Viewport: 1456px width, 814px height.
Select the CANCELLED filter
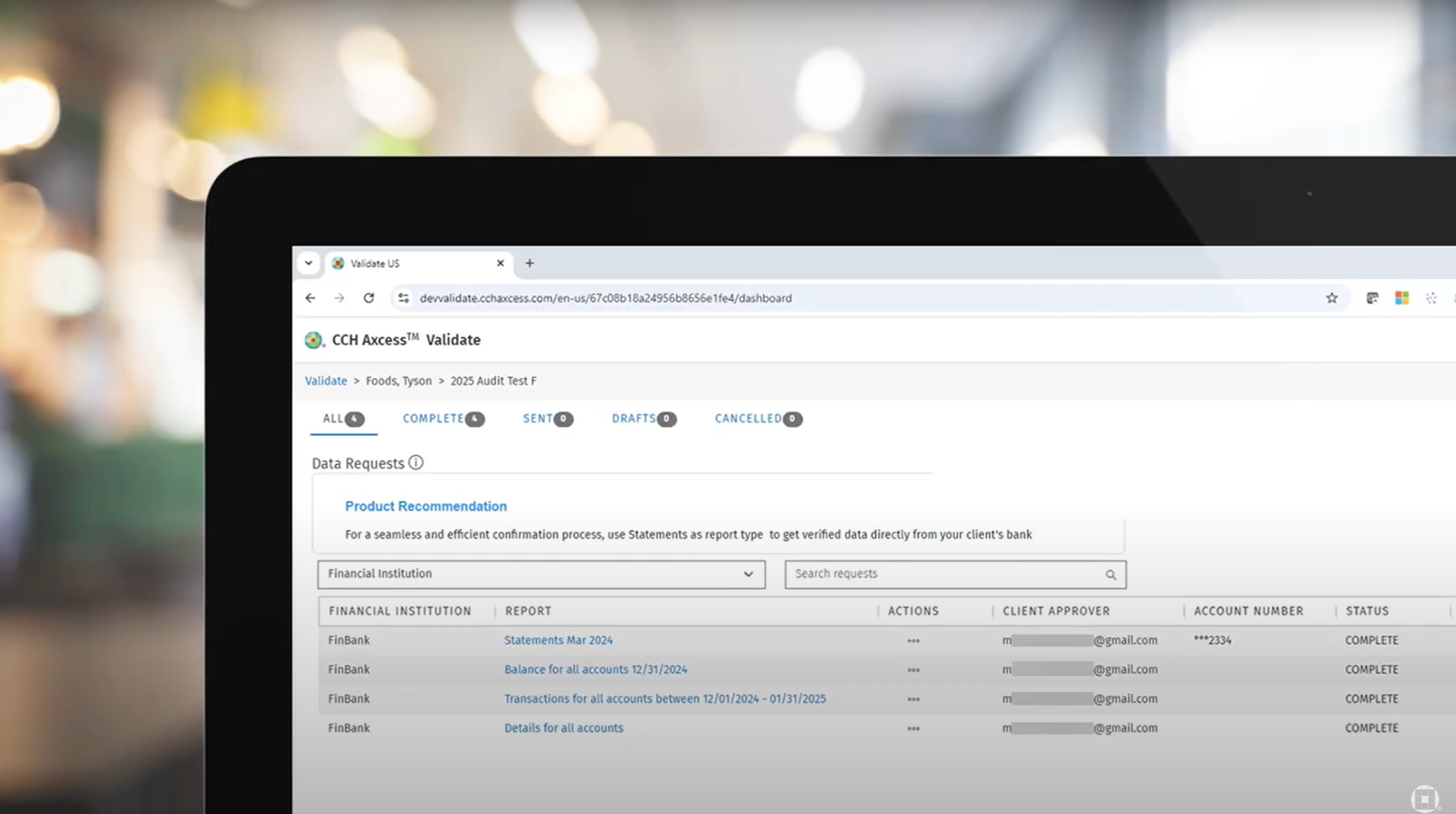pos(749,418)
